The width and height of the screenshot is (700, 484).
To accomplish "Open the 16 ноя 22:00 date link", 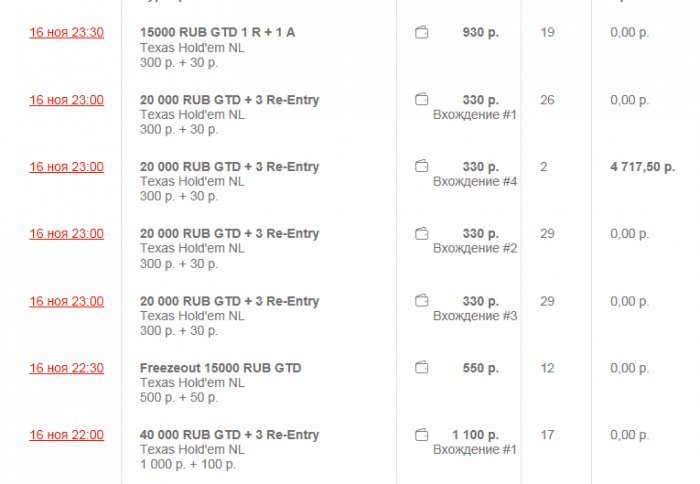I will (x=66, y=435).
